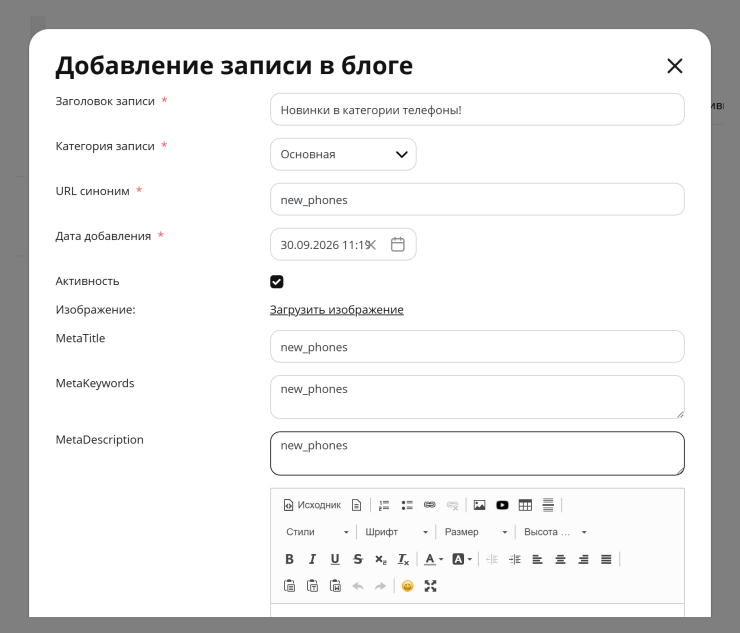Justify text in editor
Viewport: 740px width, 633px height.
[606, 559]
